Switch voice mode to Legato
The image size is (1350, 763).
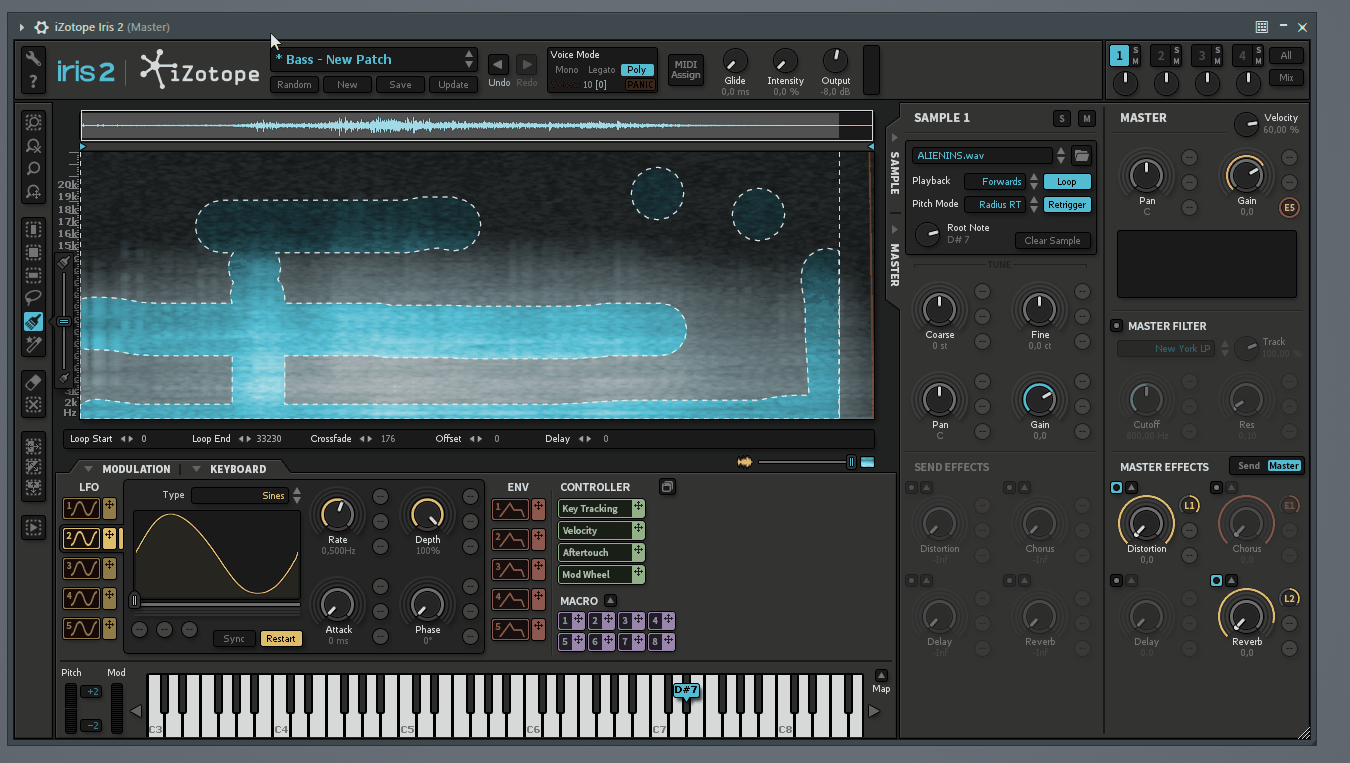[602, 70]
